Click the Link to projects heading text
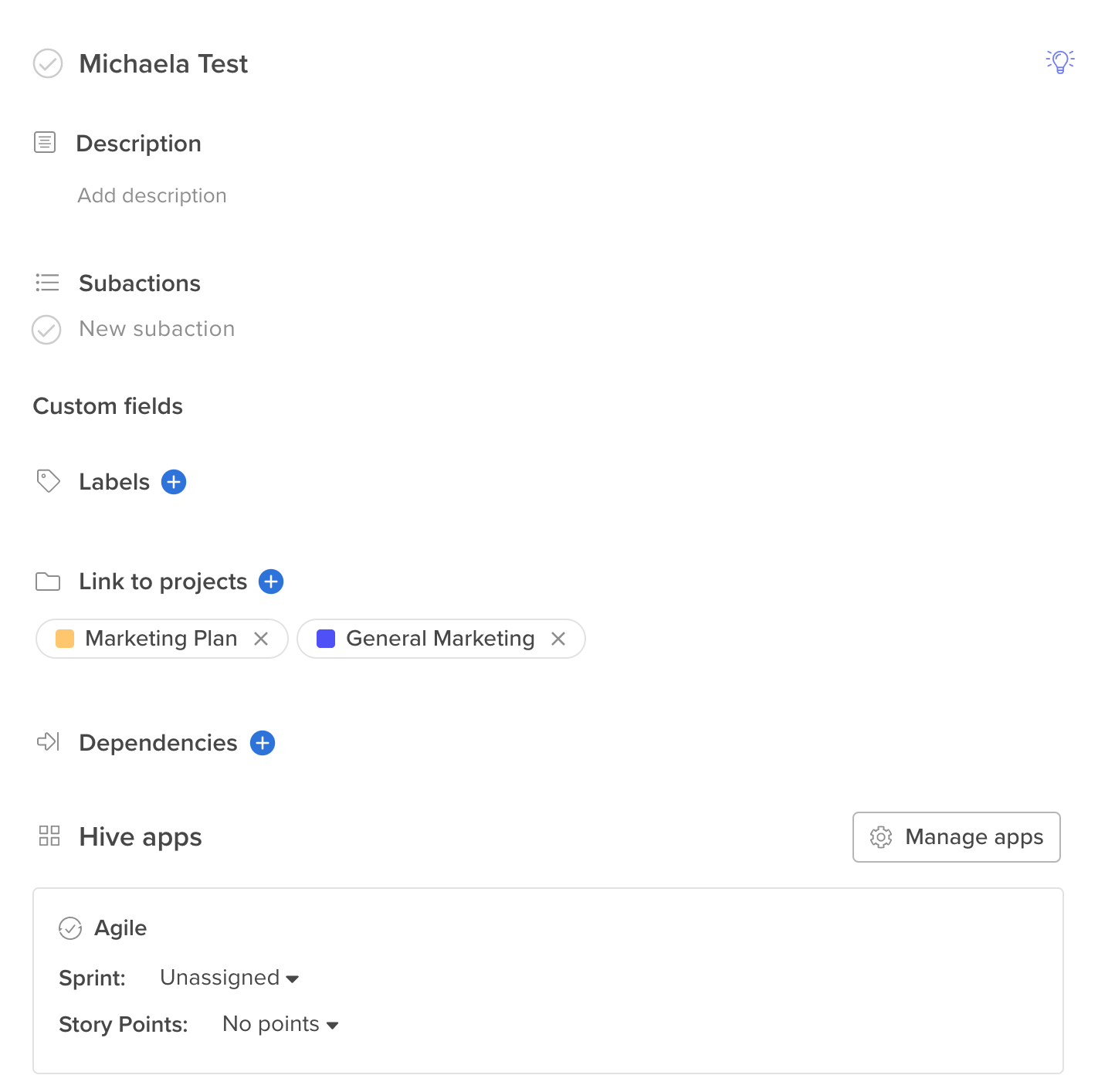1115x1092 pixels. 163,582
